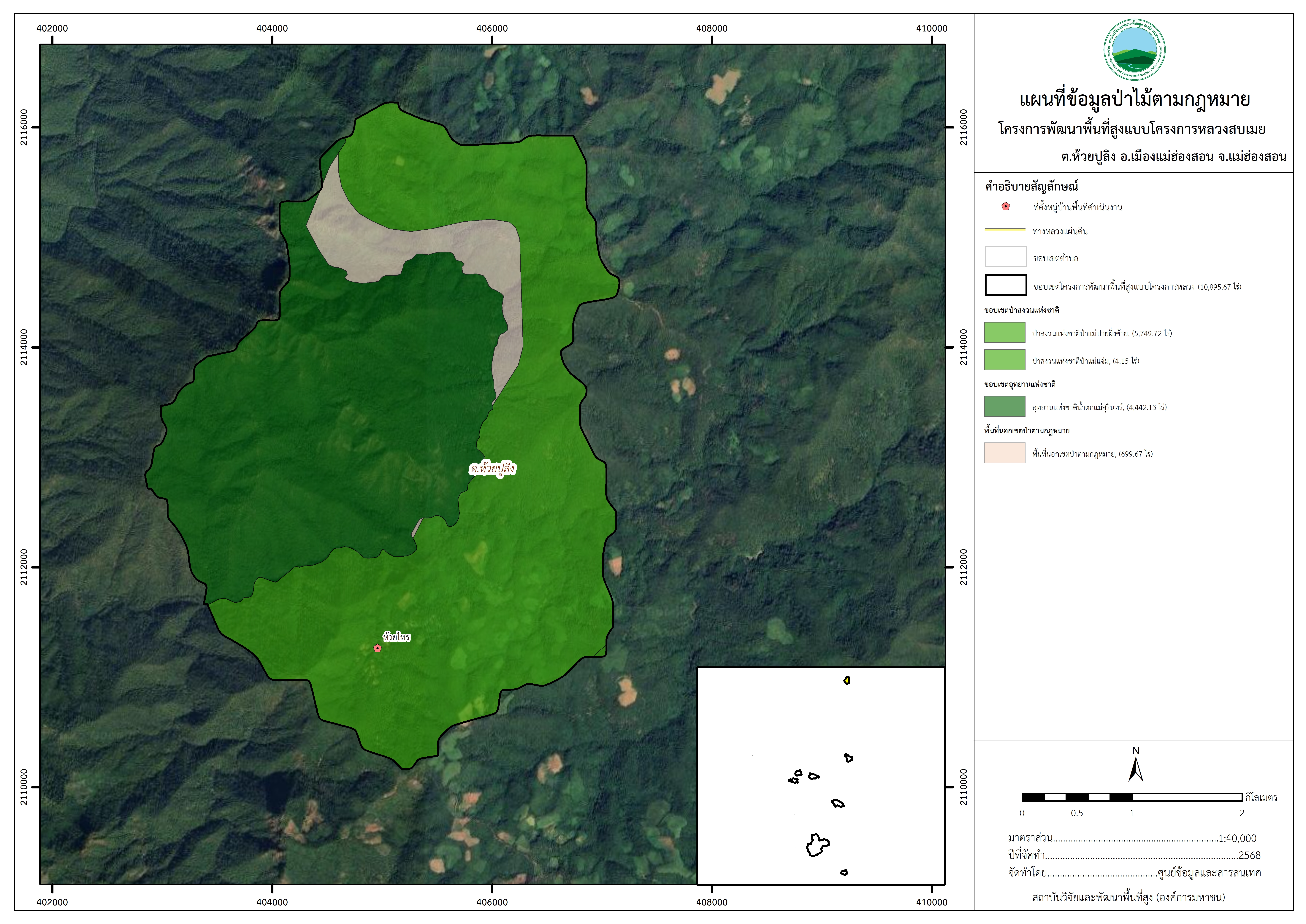
Task: Click the pink village pentagon symbol in legend
Action: 1006,207
